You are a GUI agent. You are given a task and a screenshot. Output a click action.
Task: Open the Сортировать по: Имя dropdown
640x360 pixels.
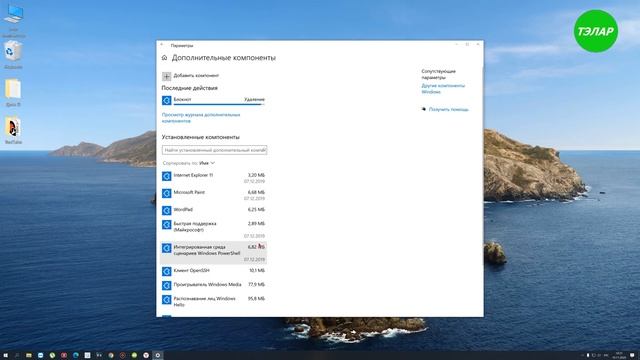(189, 163)
